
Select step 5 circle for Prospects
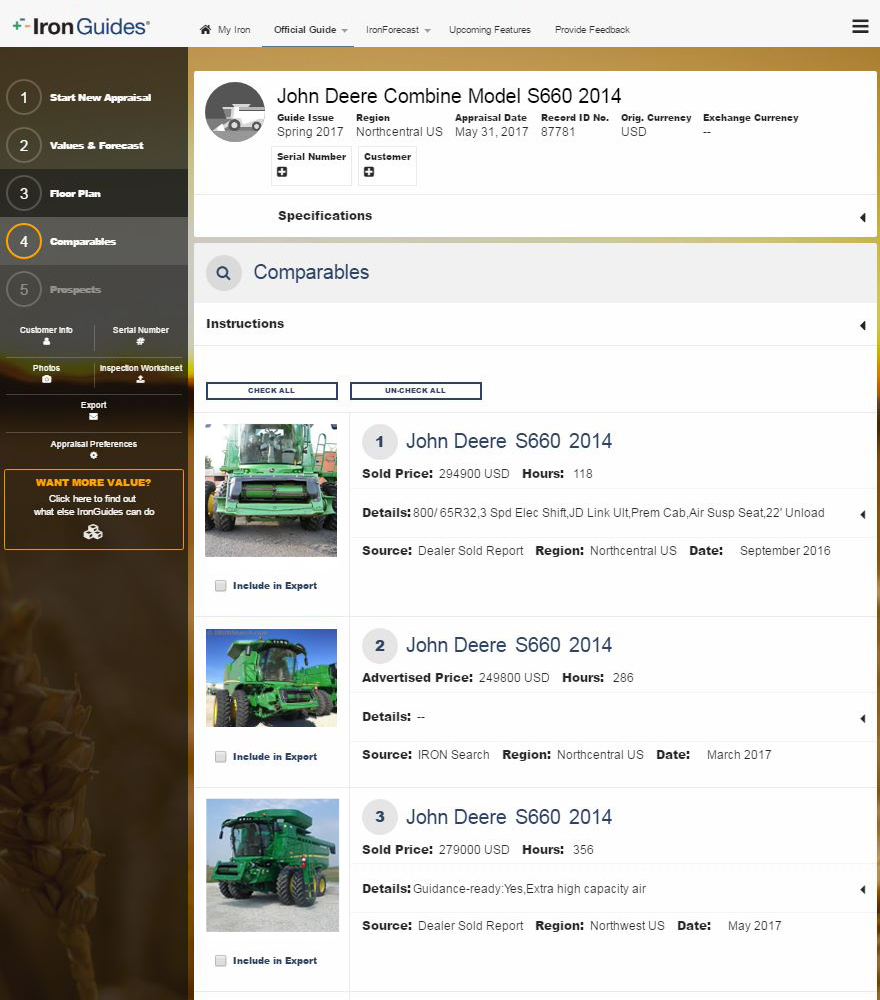point(24,290)
